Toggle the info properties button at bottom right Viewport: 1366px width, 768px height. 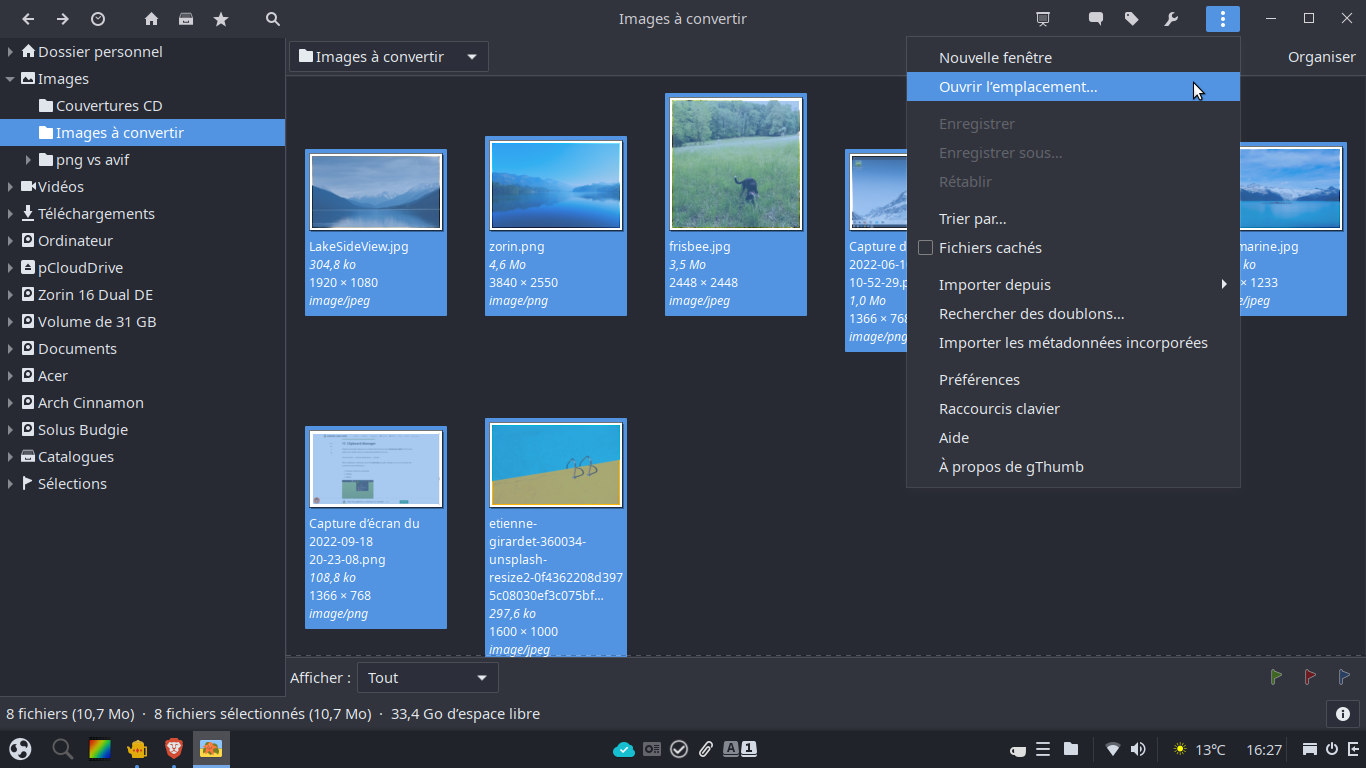coord(1342,714)
